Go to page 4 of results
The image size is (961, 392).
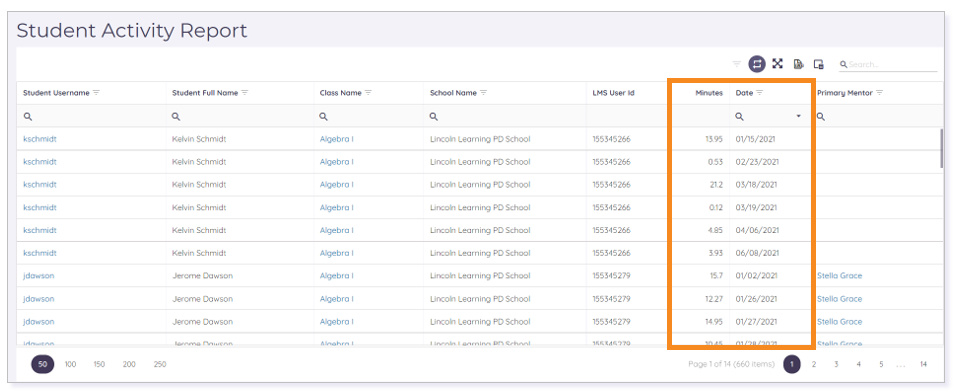(859, 364)
